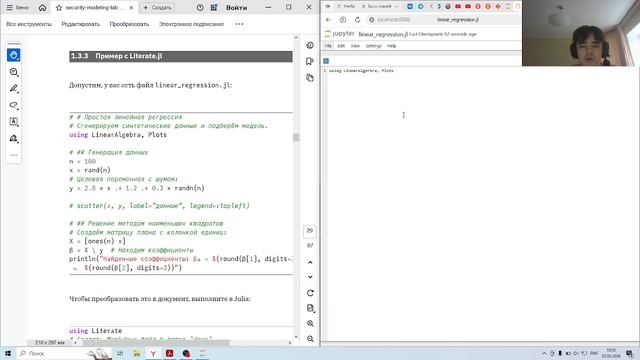Select the freehand draw lasso tool
The width and height of the screenshot is (640, 360).
[13, 105]
